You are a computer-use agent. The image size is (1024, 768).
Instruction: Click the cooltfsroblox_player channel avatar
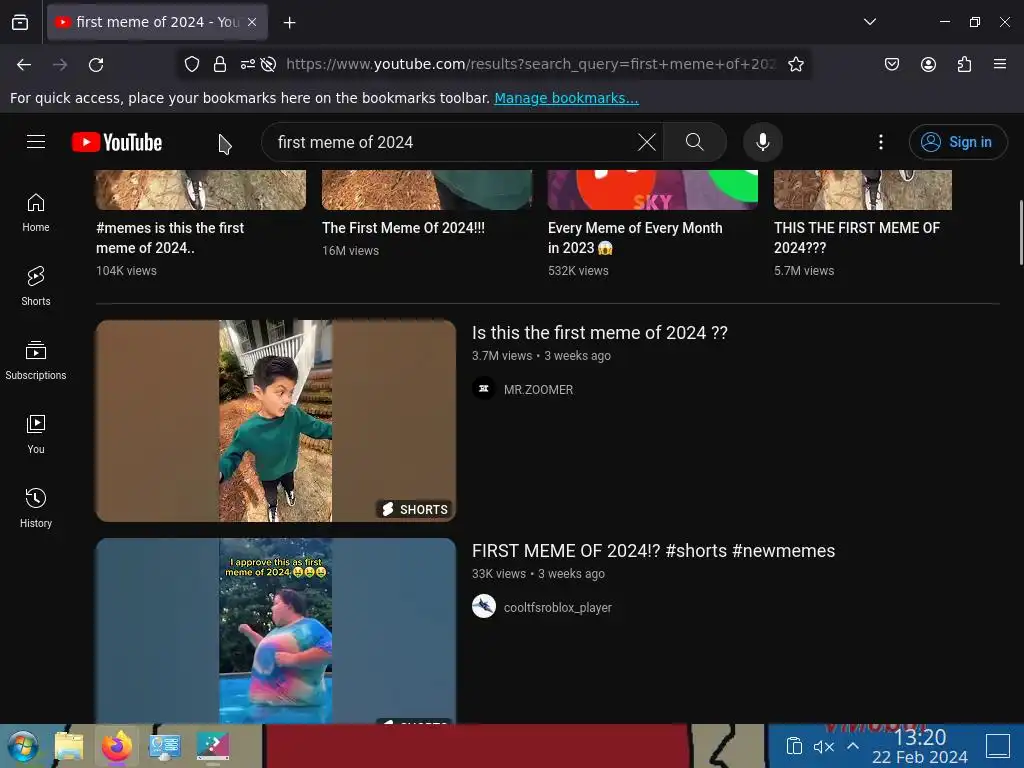click(x=484, y=606)
